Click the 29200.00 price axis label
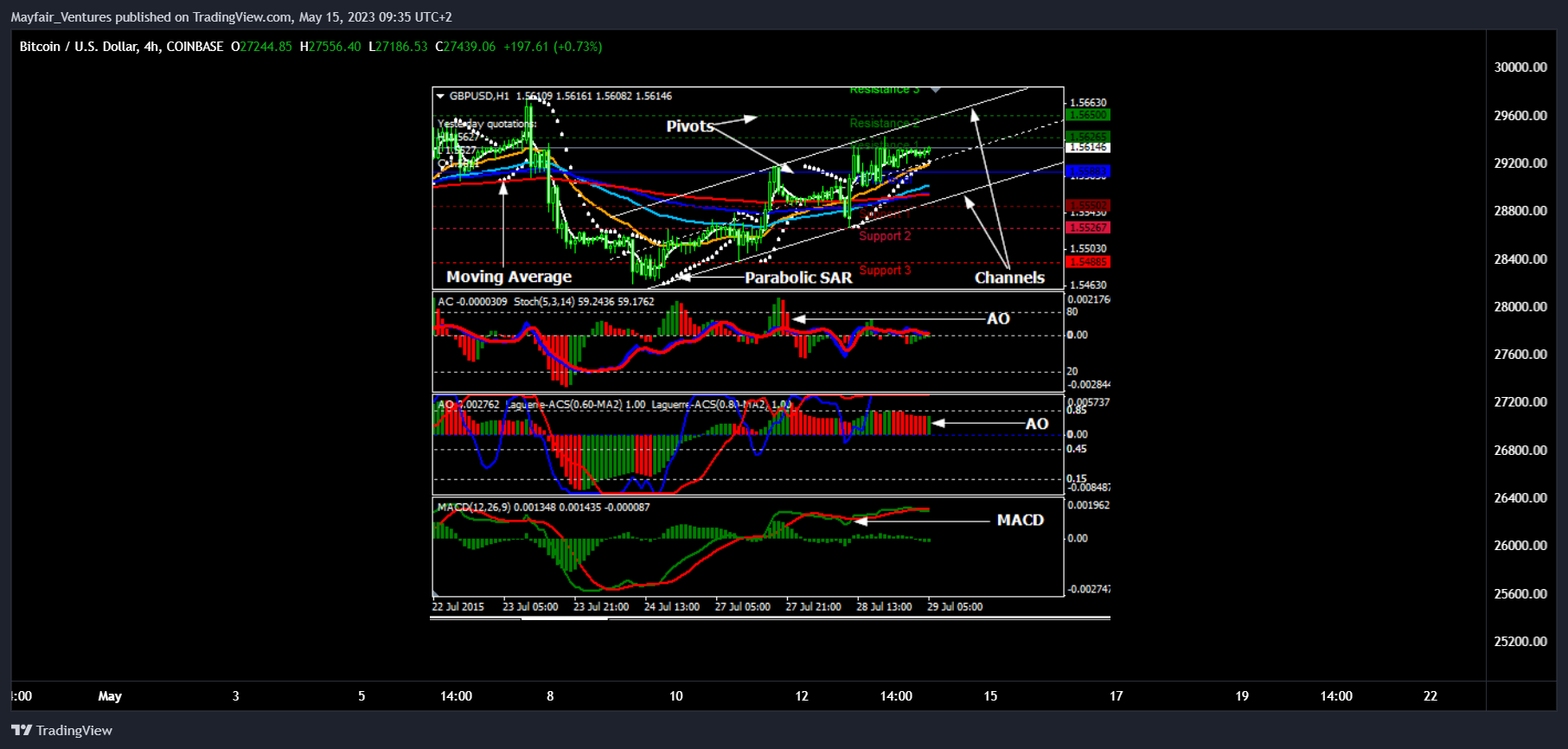 tap(1520, 163)
